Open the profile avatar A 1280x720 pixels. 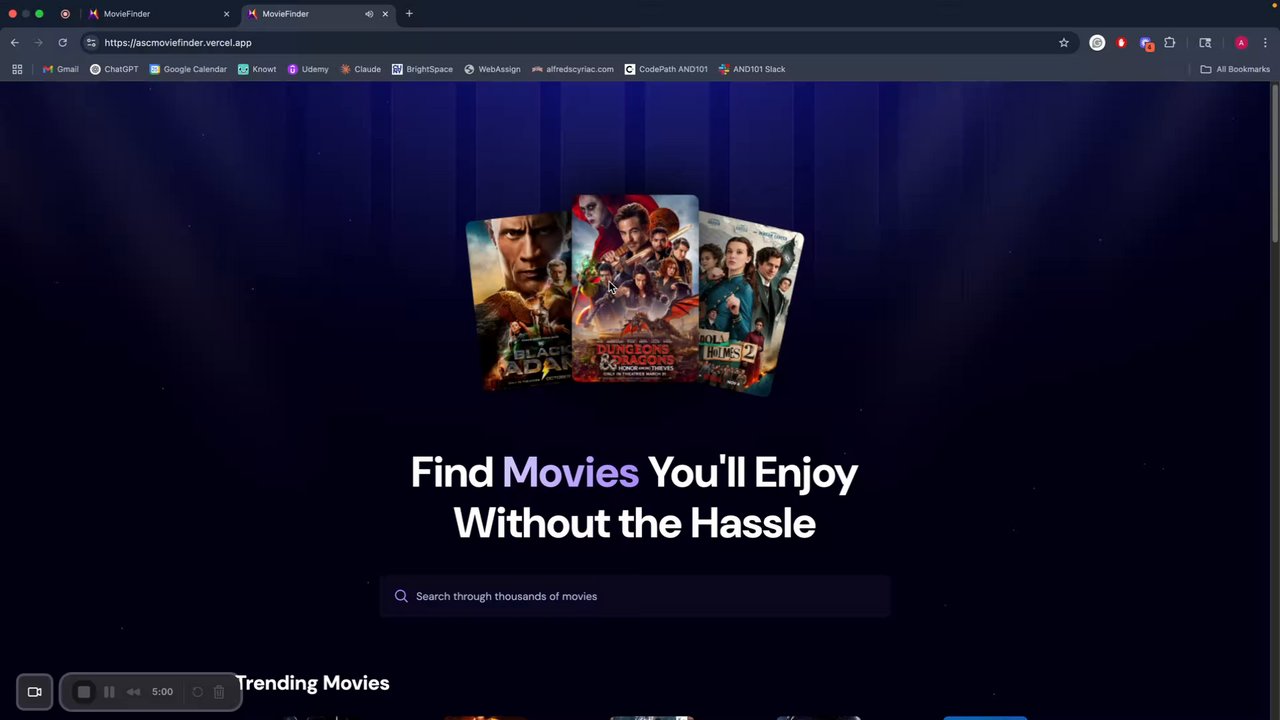pos(1241,43)
